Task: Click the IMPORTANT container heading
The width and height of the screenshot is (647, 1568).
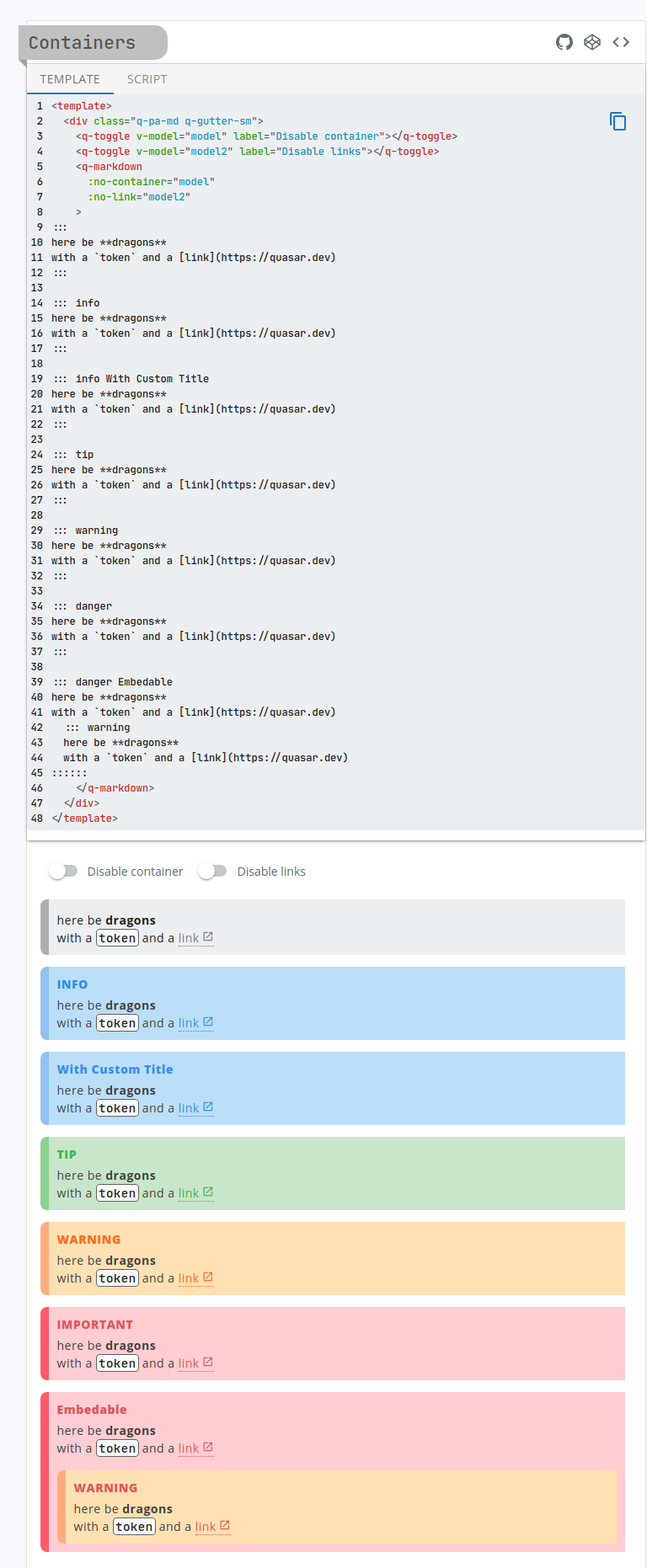Action: pyautogui.click(x=94, y=1325)
